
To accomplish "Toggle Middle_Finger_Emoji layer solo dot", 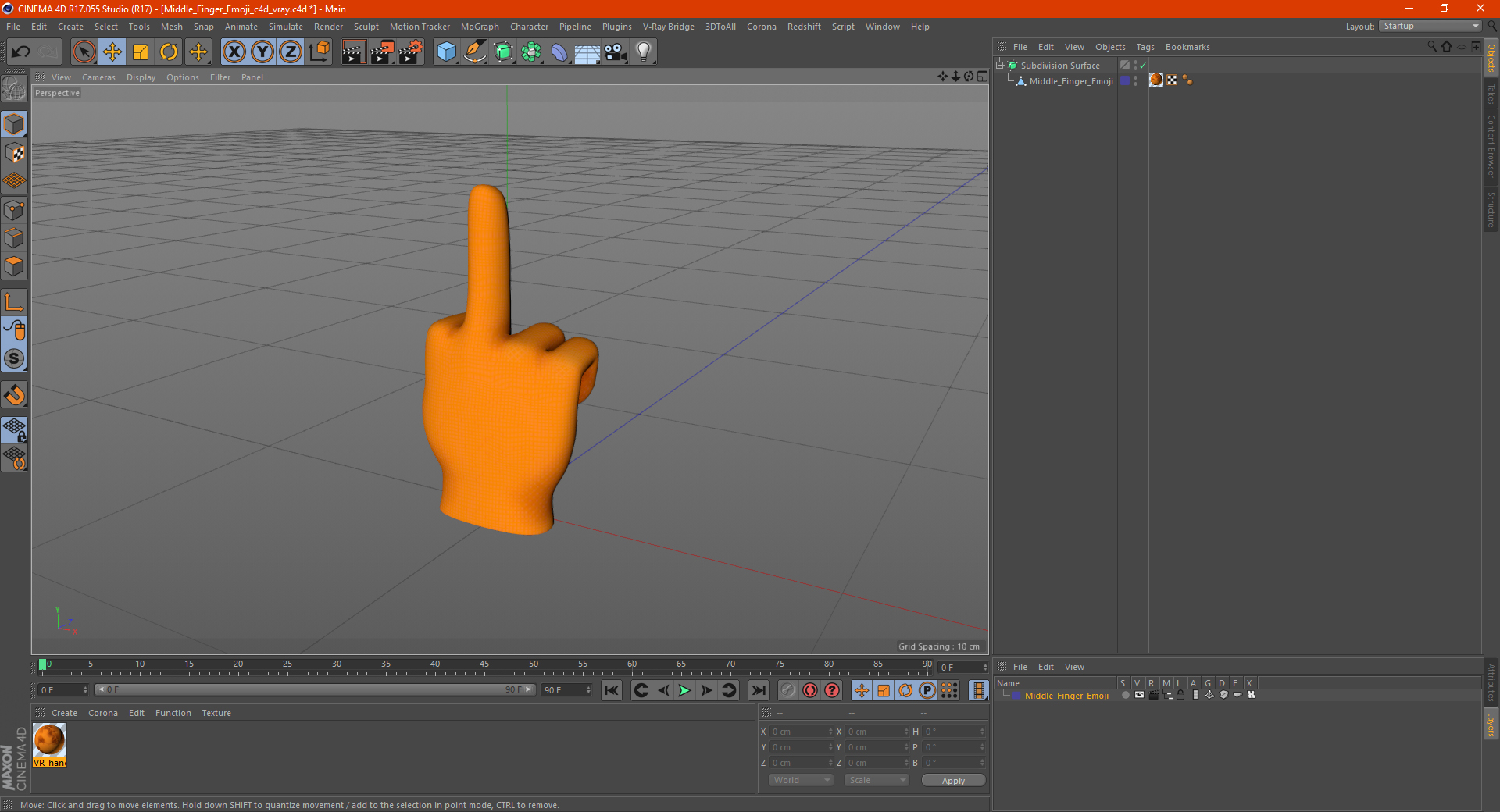I will pos(1125,695).
